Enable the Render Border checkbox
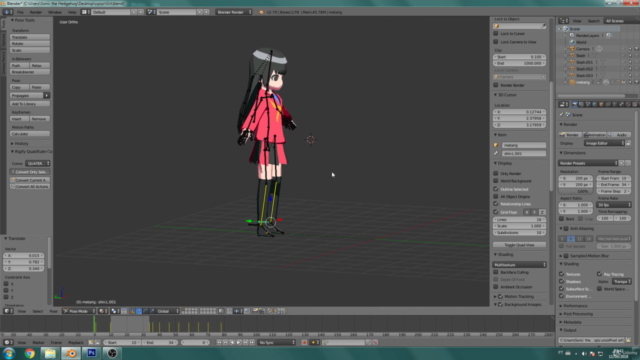This screenshot has height=360, width=640. pyautogui.click(x=496, y=85)
